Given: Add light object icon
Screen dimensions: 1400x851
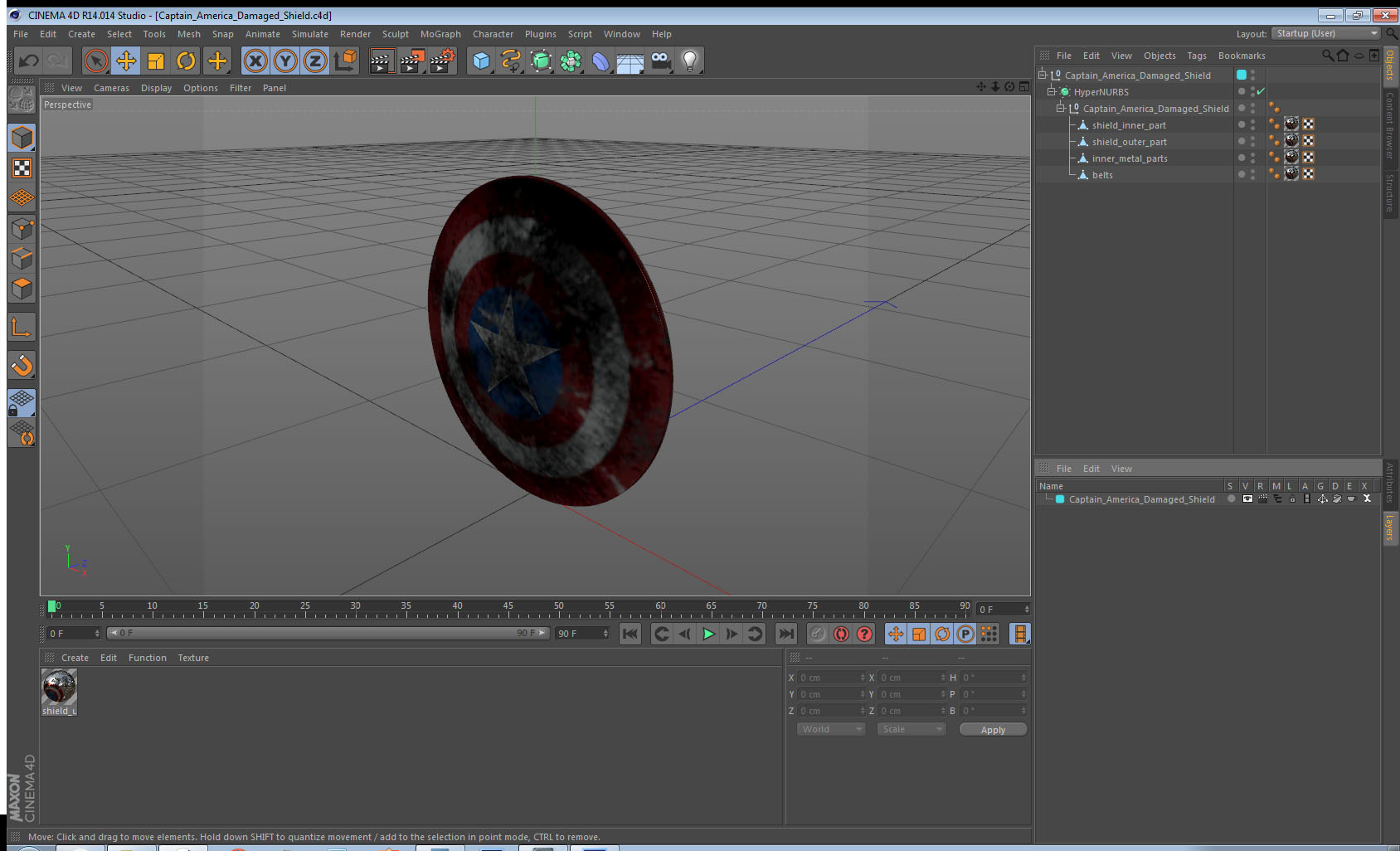Looking at the screenshot, I should coord(690,61).
